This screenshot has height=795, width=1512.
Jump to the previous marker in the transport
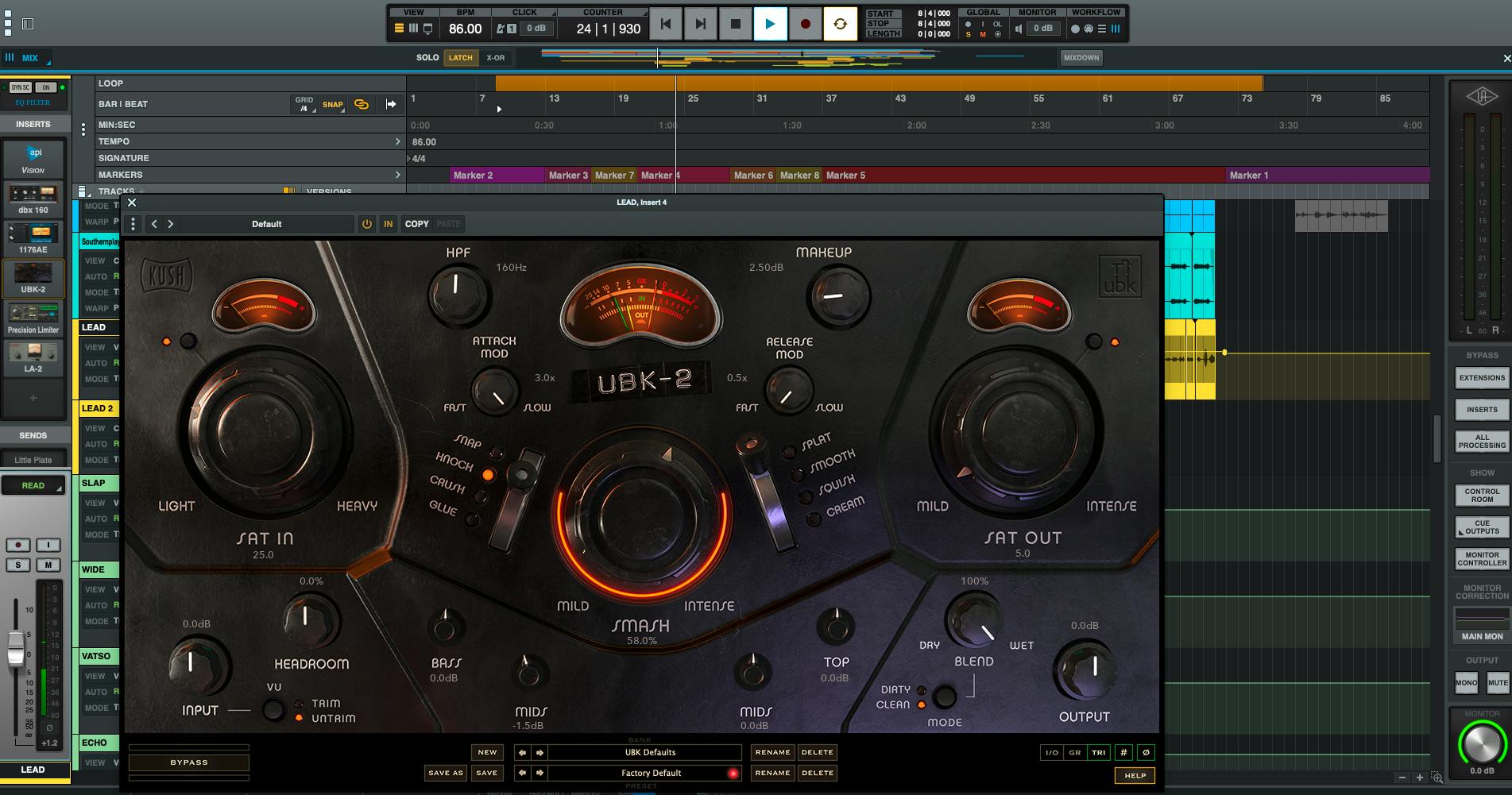[x=666, y=24]
